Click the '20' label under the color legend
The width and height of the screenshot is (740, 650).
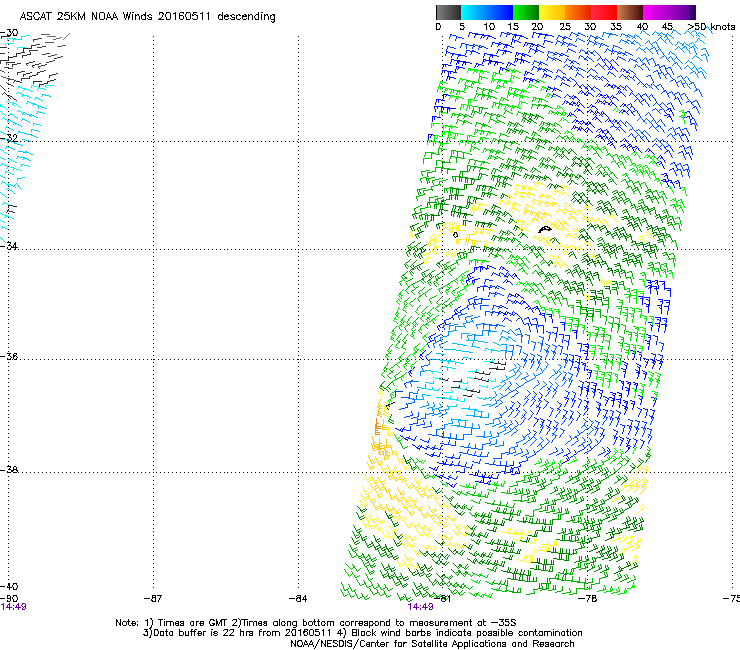pos(537,27)
